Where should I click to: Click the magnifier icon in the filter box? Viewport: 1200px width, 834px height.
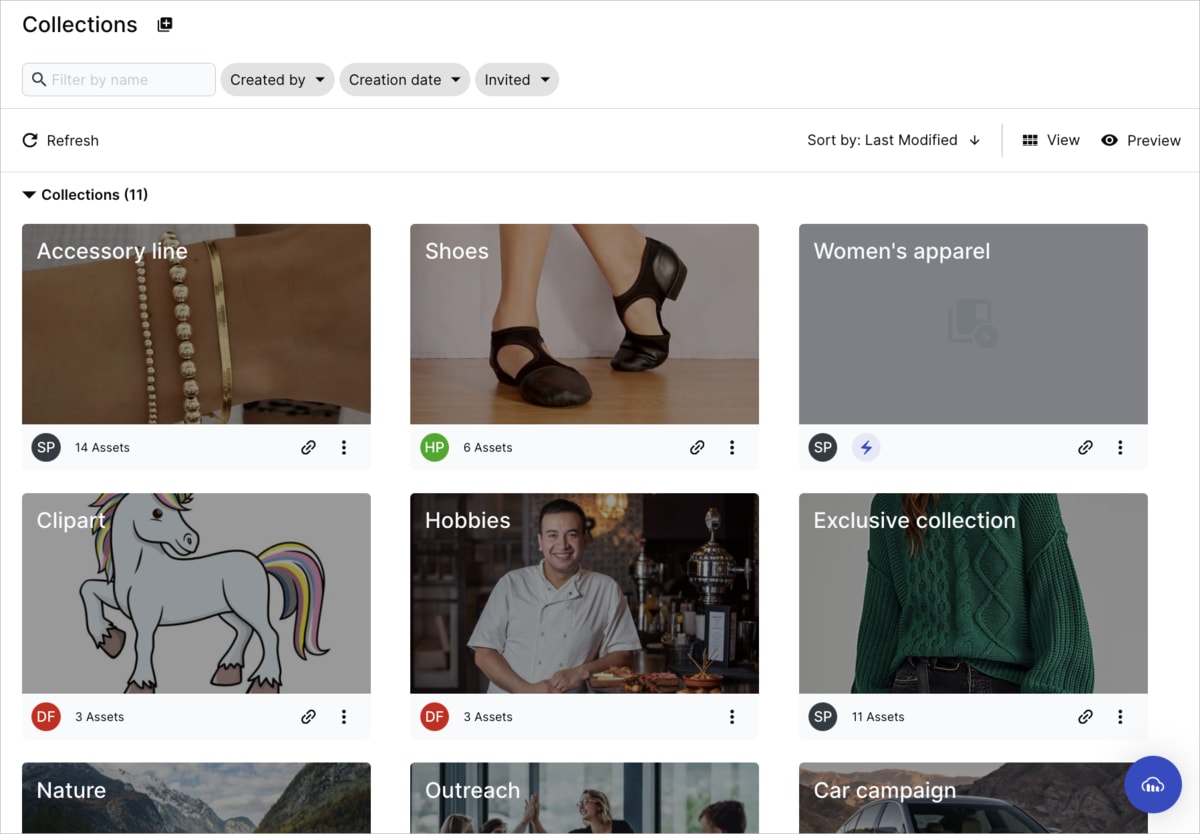39,79
